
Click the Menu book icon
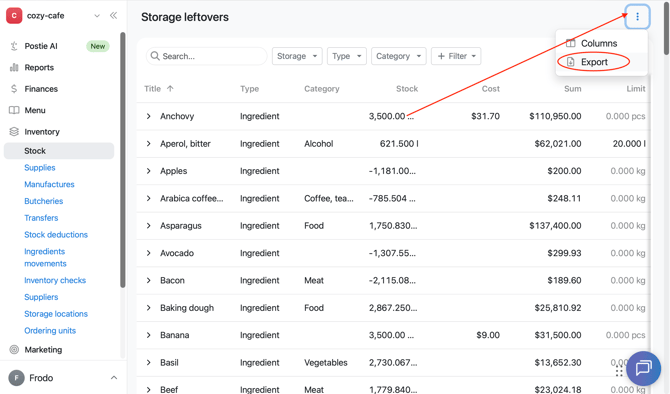coord(14,110)
